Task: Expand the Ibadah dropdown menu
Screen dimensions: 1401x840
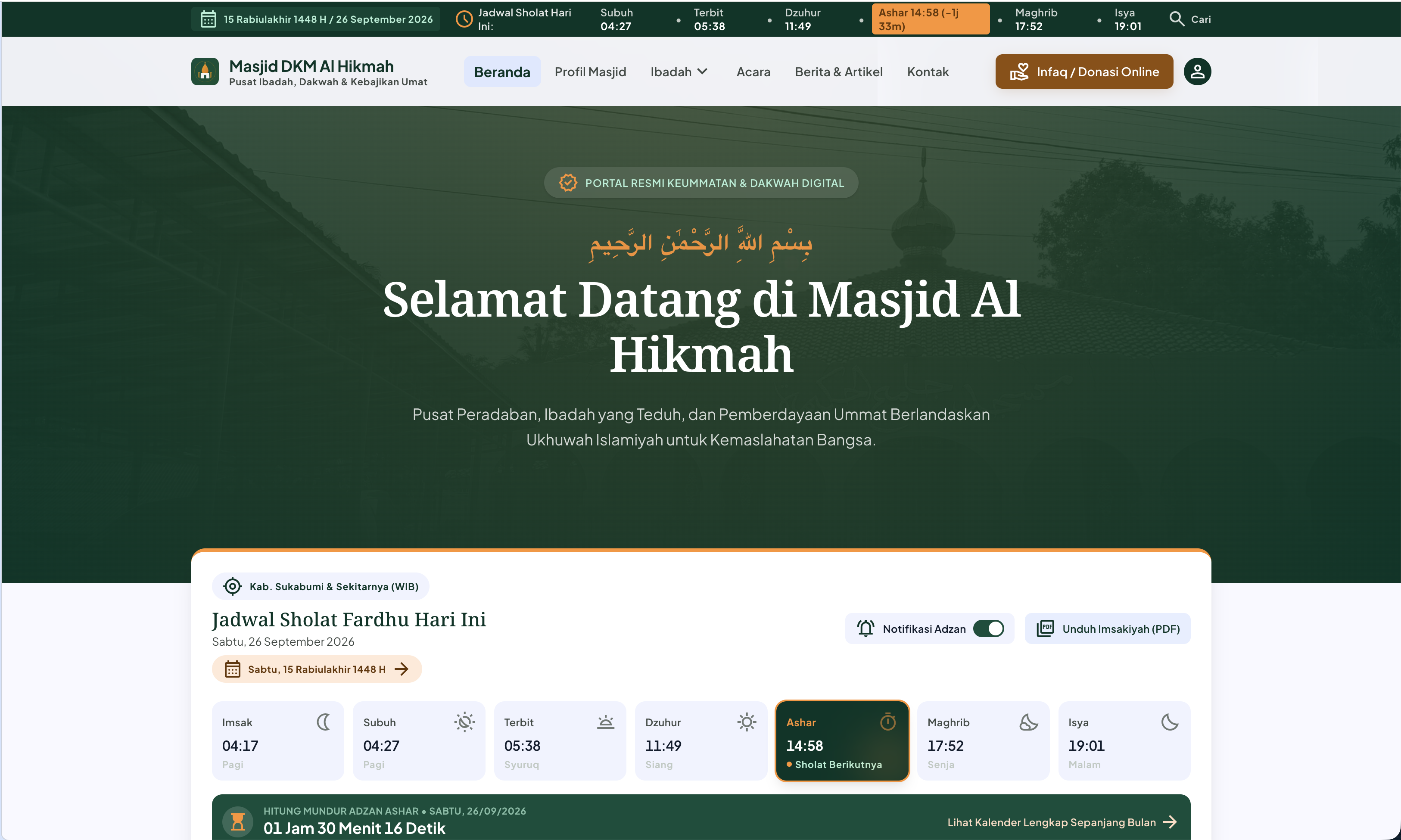Action: [679, 72]
